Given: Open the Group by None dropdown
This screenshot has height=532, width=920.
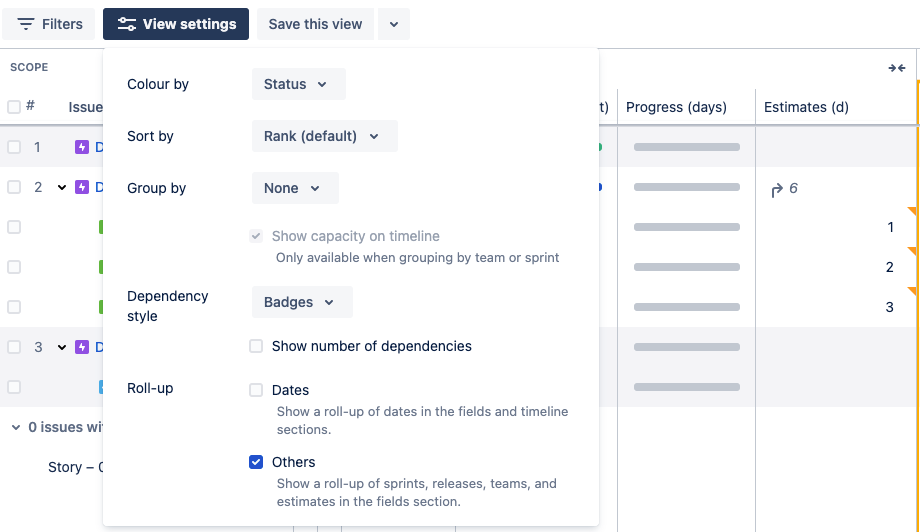Looking at the screenshot, I should click(x=294, y=188).
